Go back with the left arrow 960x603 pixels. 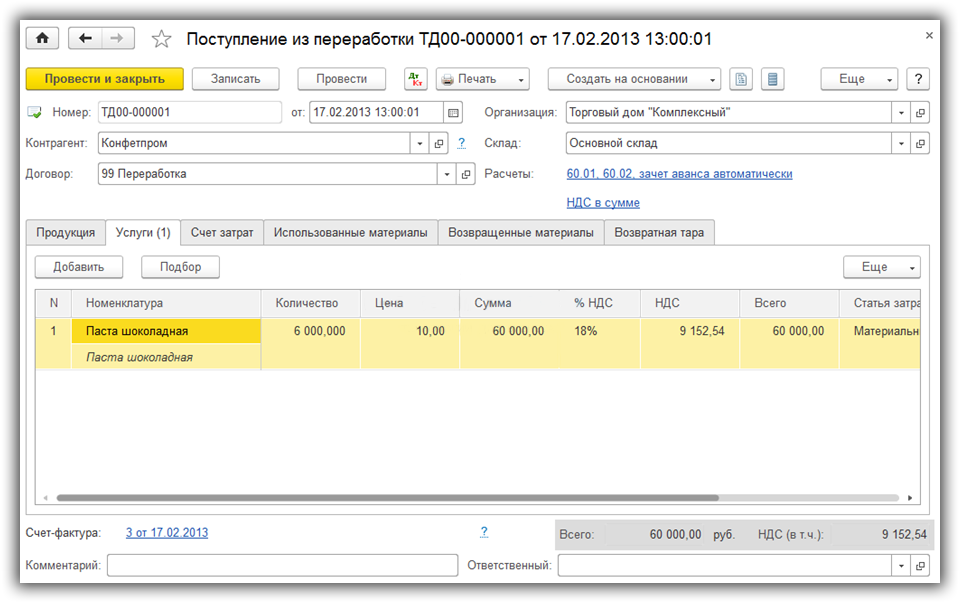coord(85,38)
